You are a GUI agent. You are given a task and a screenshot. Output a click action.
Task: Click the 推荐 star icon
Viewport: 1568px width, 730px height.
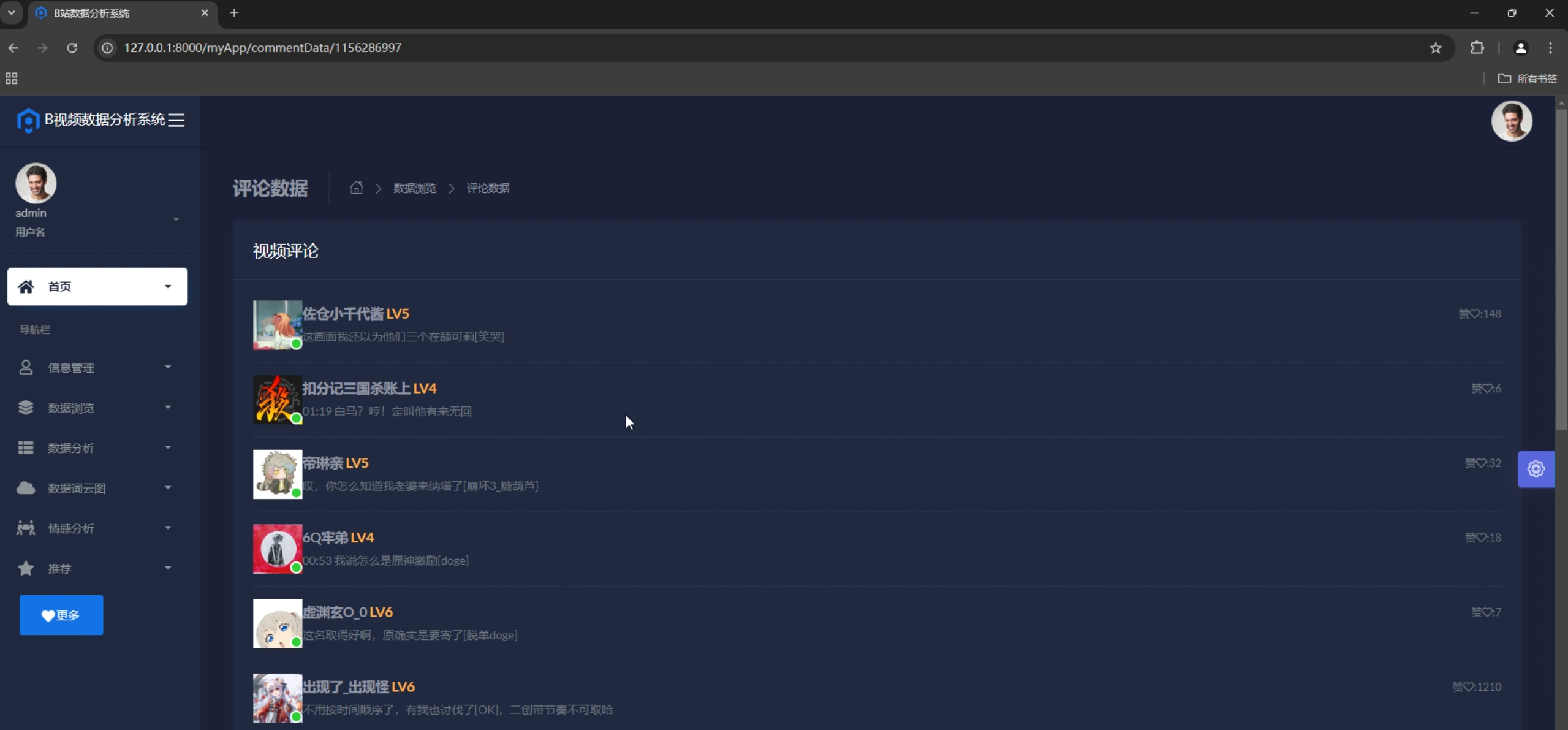[x=26, y=568]
